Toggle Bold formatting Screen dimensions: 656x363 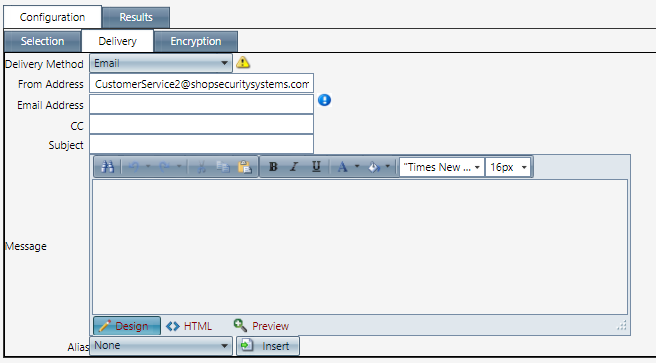273,167
